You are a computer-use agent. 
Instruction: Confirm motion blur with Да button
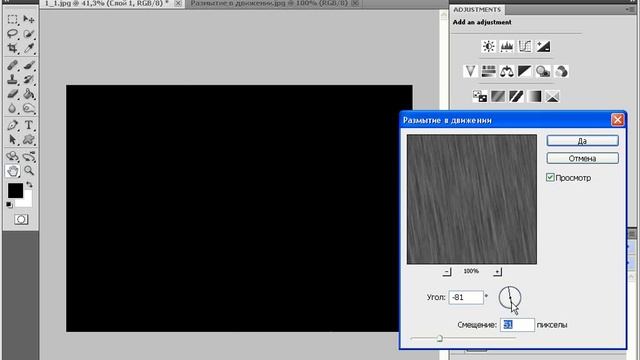[582, 141]
